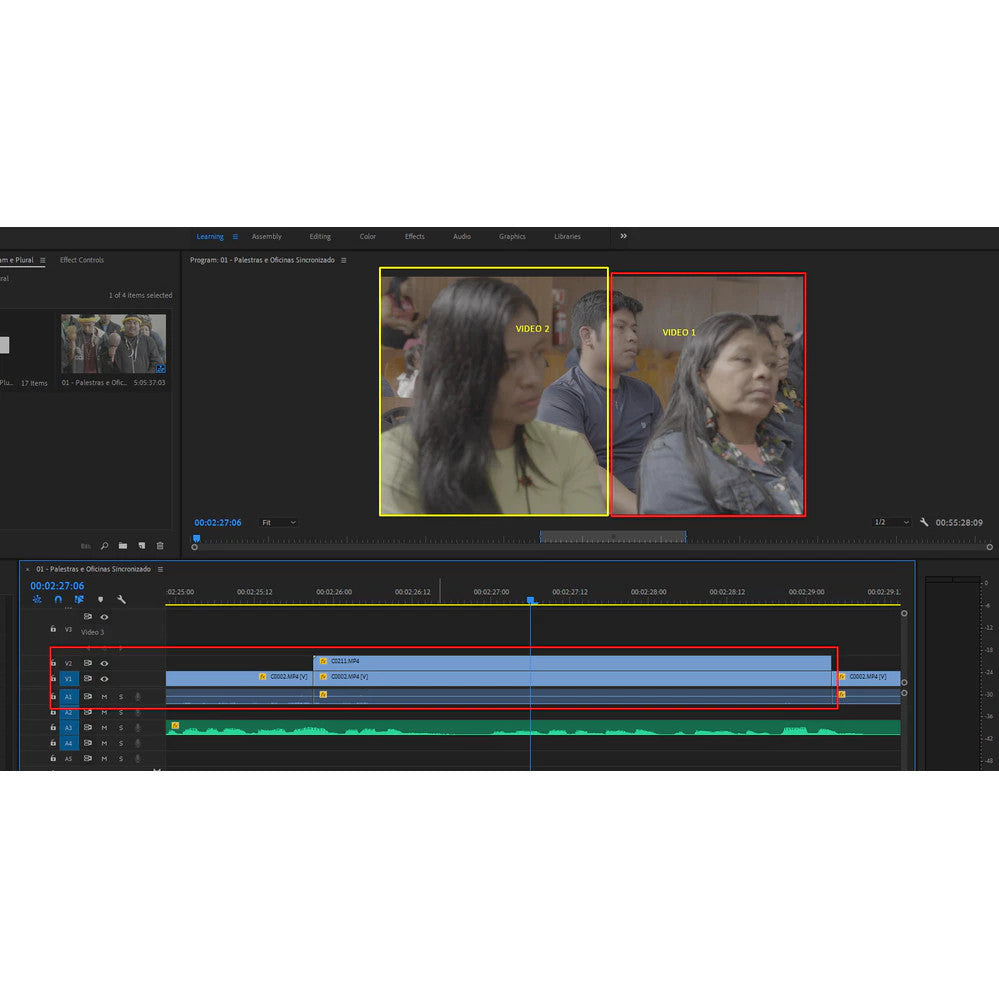This screenshot has width=999, height=999.
Task: Click the Find magnifier in Project panel
Action: click(x=104, y=546)
